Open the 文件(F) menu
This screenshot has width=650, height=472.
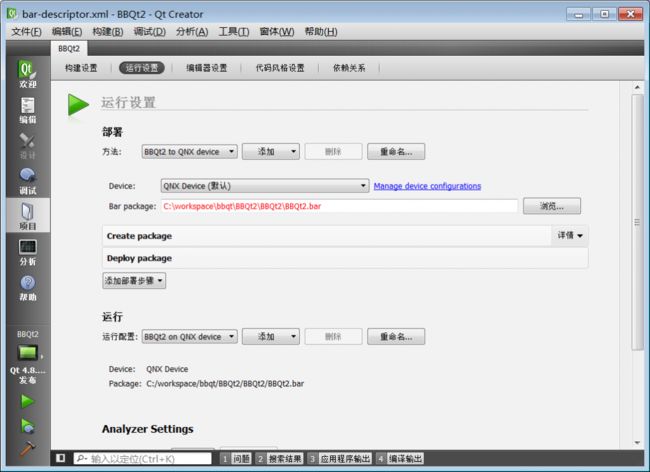[x=26, y=31]
